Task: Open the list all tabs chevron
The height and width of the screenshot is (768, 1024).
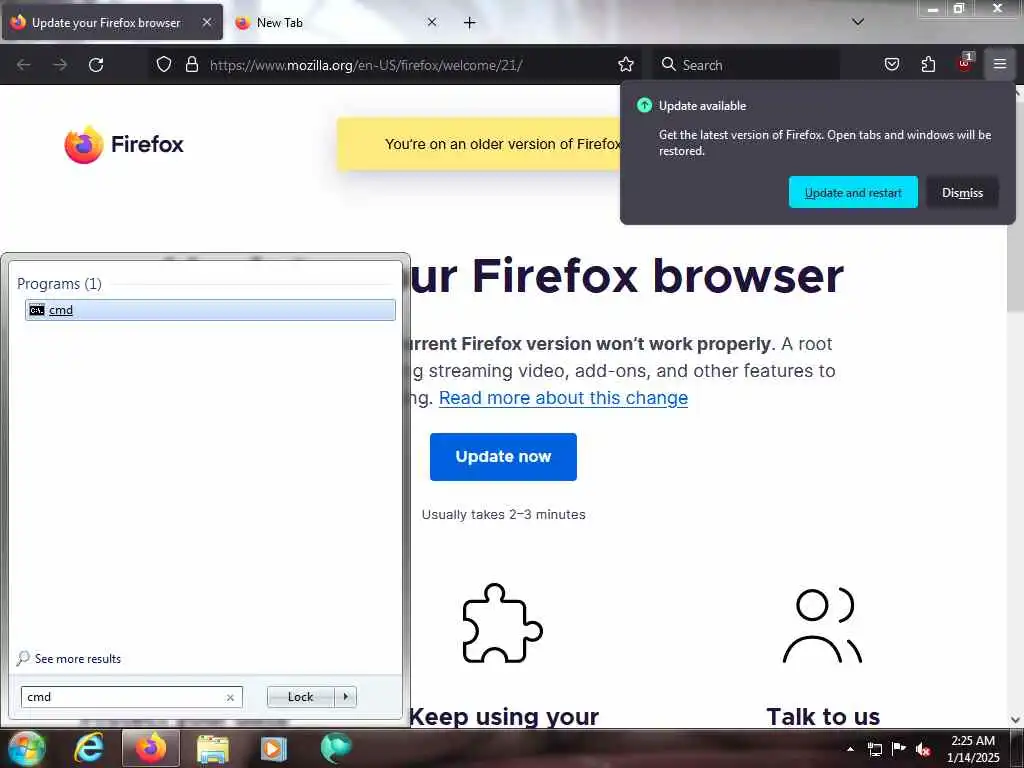Action: tap(858, 22)
